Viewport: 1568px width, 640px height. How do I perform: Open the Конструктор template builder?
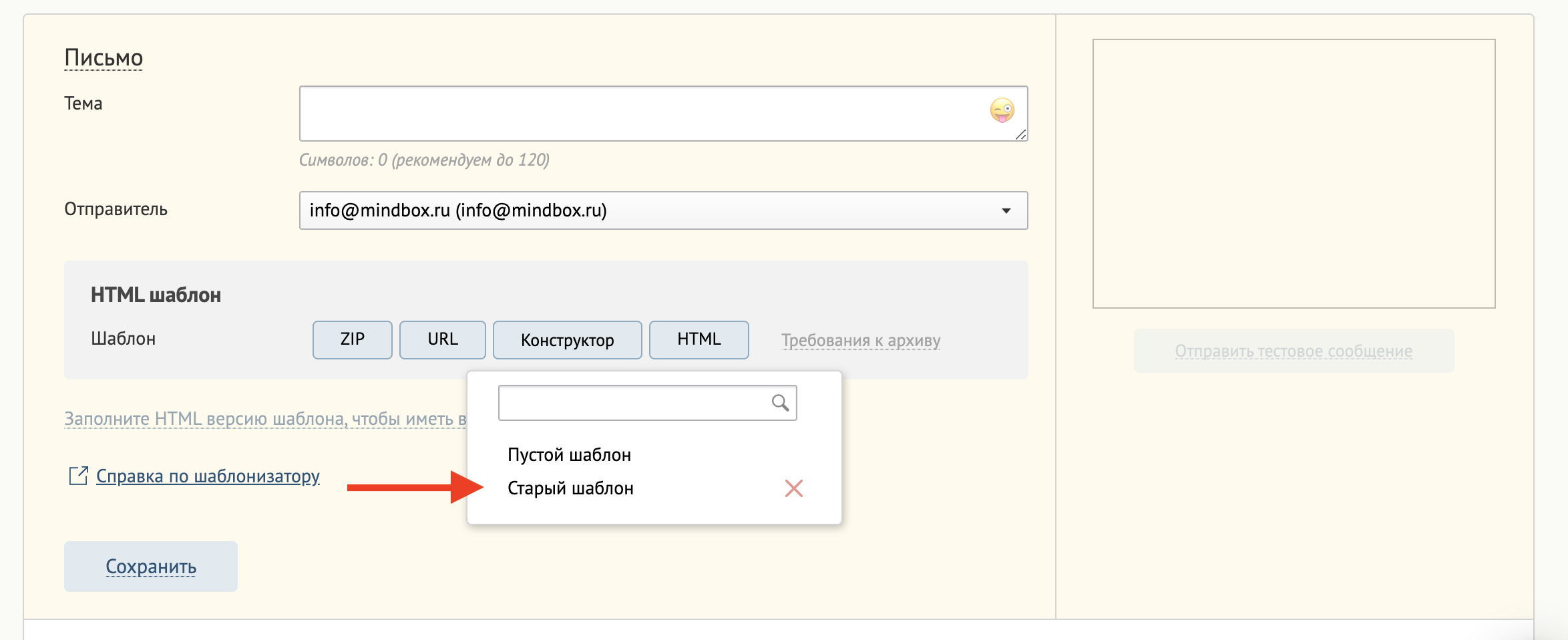point(568,340)
